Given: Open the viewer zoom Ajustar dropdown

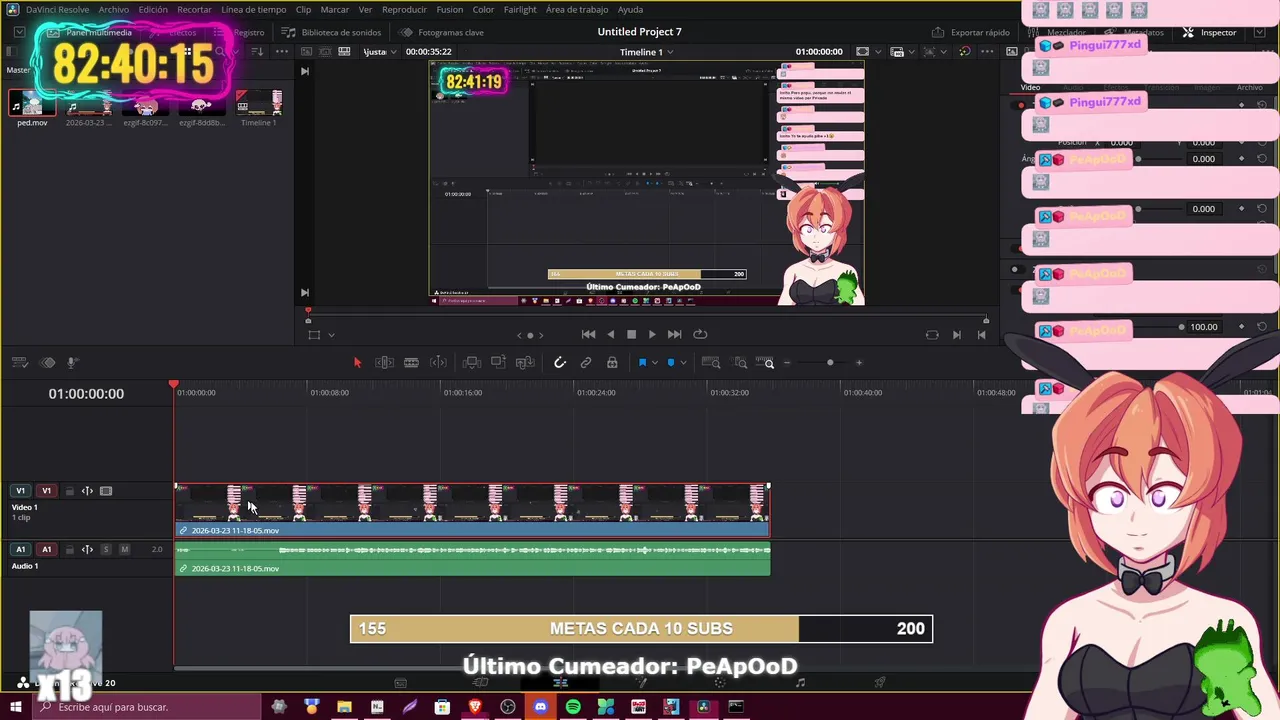Looking at the screenshot, I should point(380,52).
